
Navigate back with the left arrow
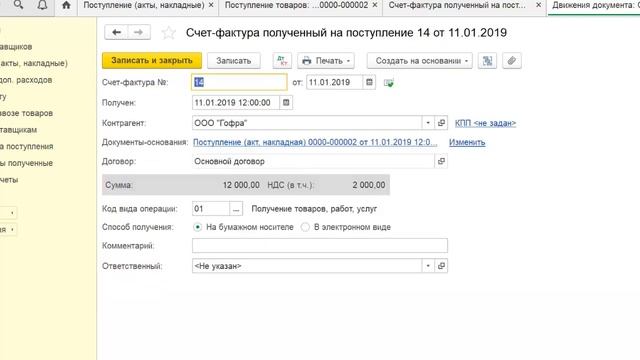coord(116,32)
